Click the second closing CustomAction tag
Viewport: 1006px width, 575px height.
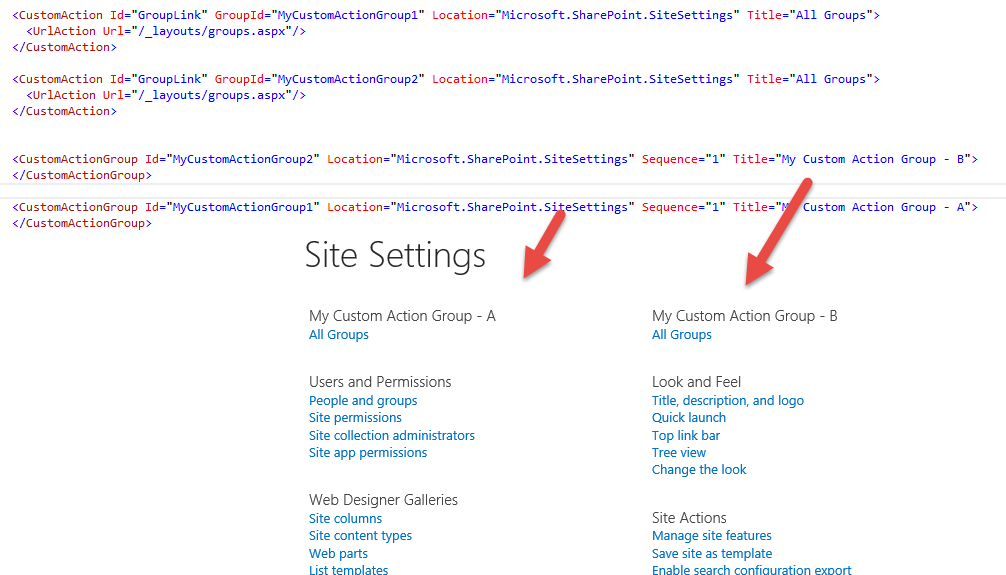tap(65, 111)
